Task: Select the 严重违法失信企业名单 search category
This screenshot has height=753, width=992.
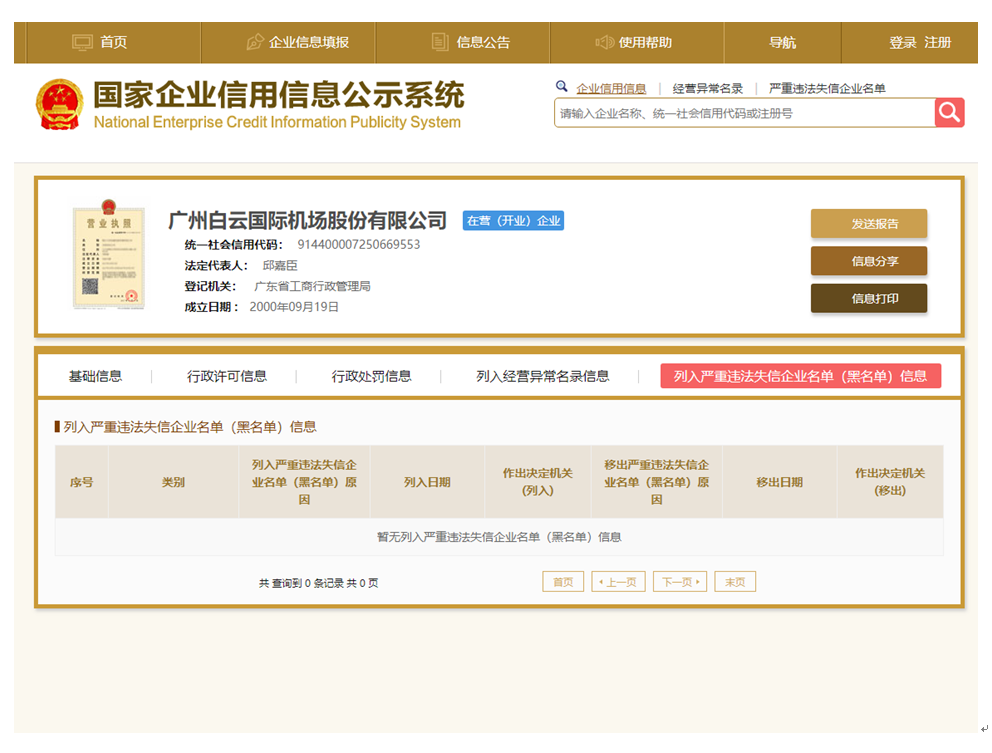Action: click(x=827, y=89)
